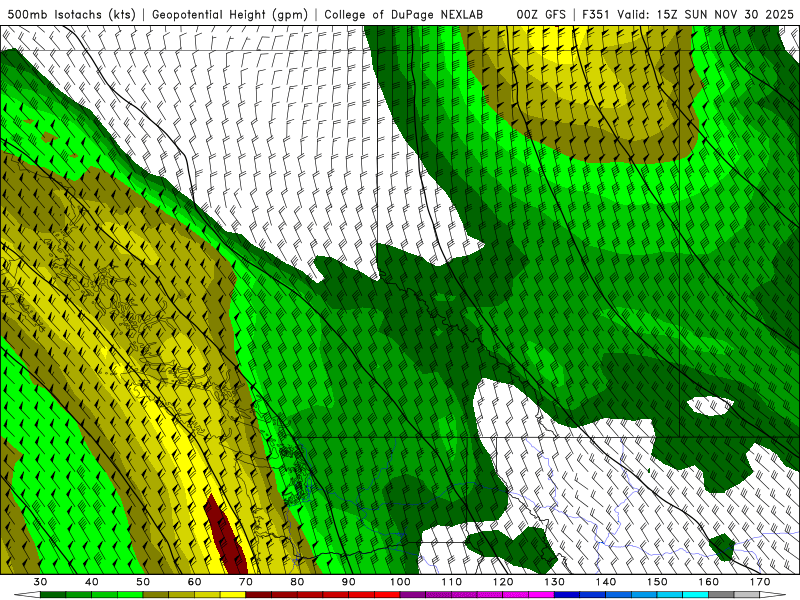This screenshot has width=800, height=600.
Task: Click the legend value 150
Action: click(657, 582)
